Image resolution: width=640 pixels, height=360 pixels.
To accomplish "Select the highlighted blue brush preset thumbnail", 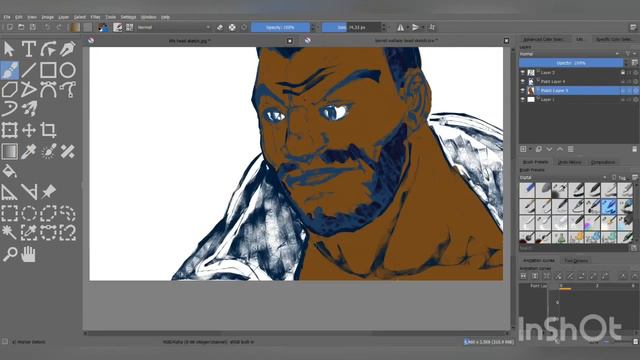I will coord(609,207).
